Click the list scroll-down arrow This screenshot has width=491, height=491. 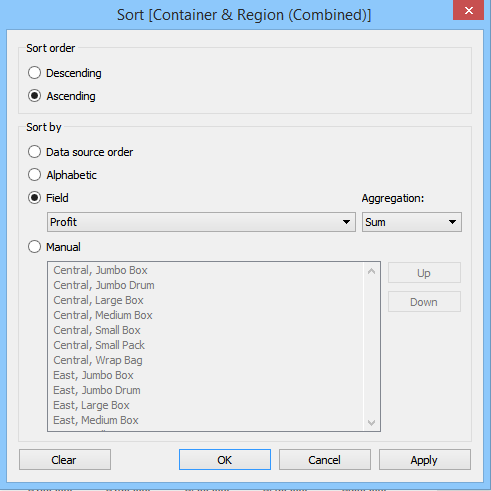point(371,423)
